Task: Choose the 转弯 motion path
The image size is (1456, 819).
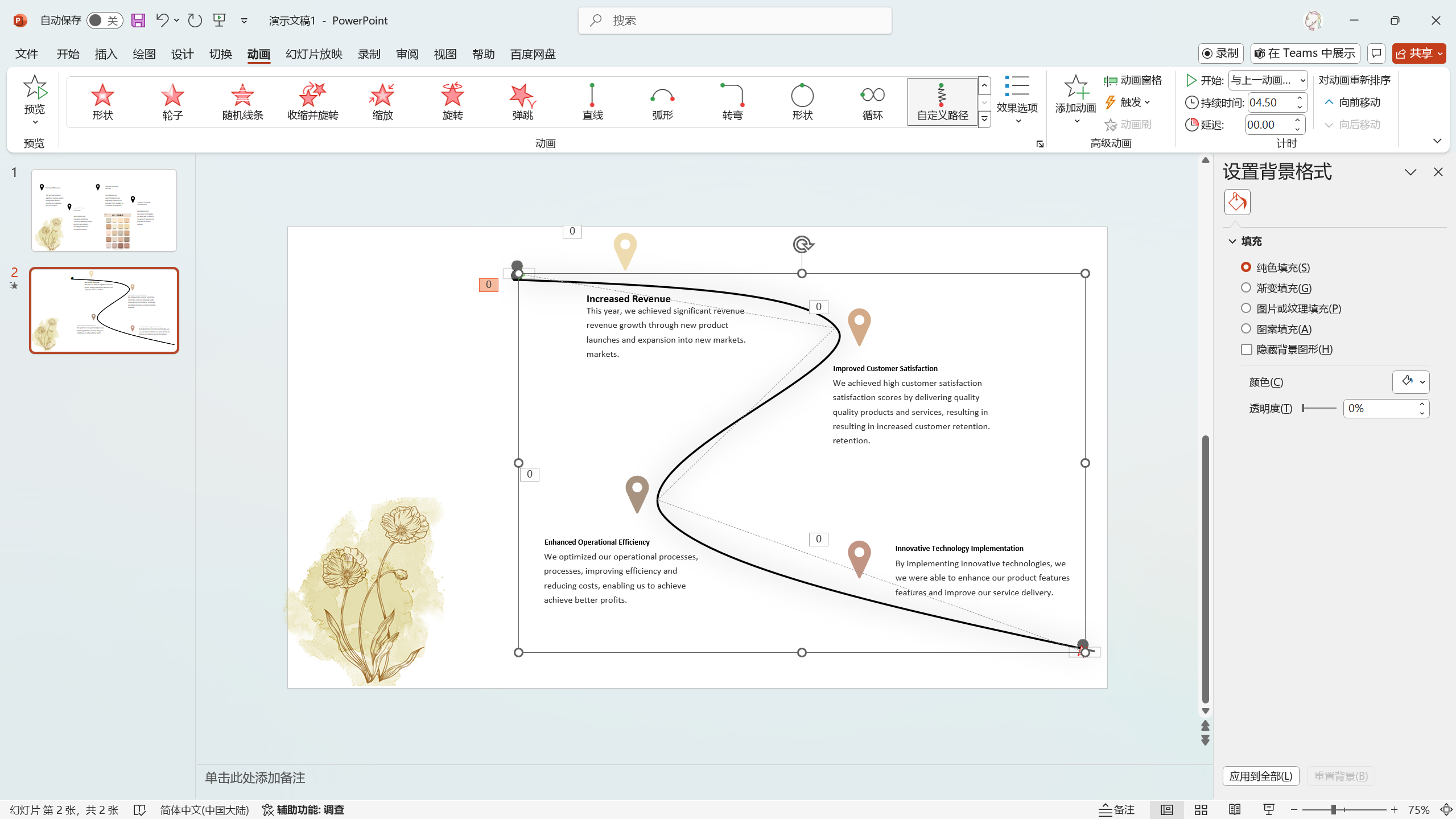Action: tap(732, 102)
